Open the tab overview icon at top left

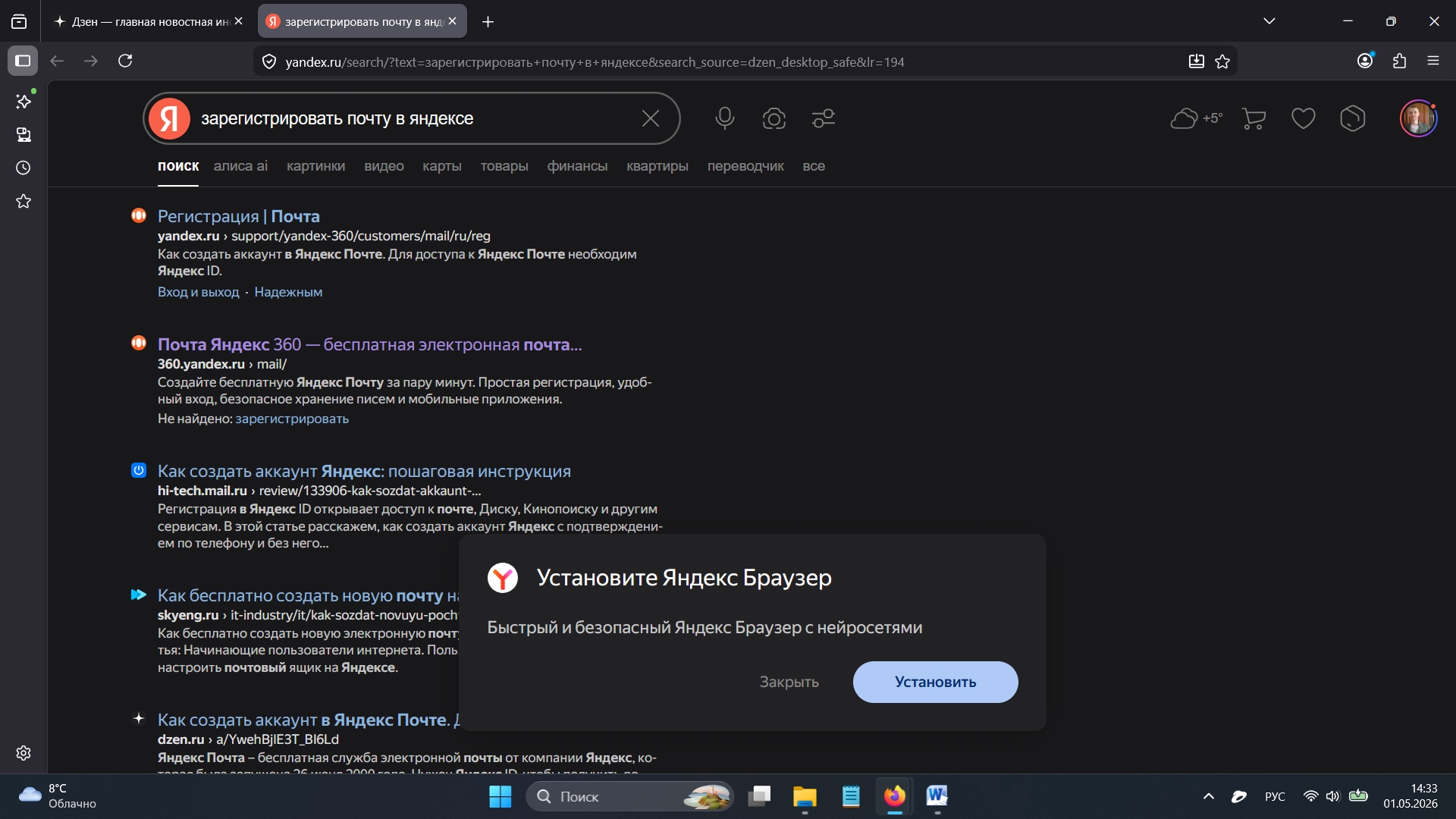click(x=19, y=21)
